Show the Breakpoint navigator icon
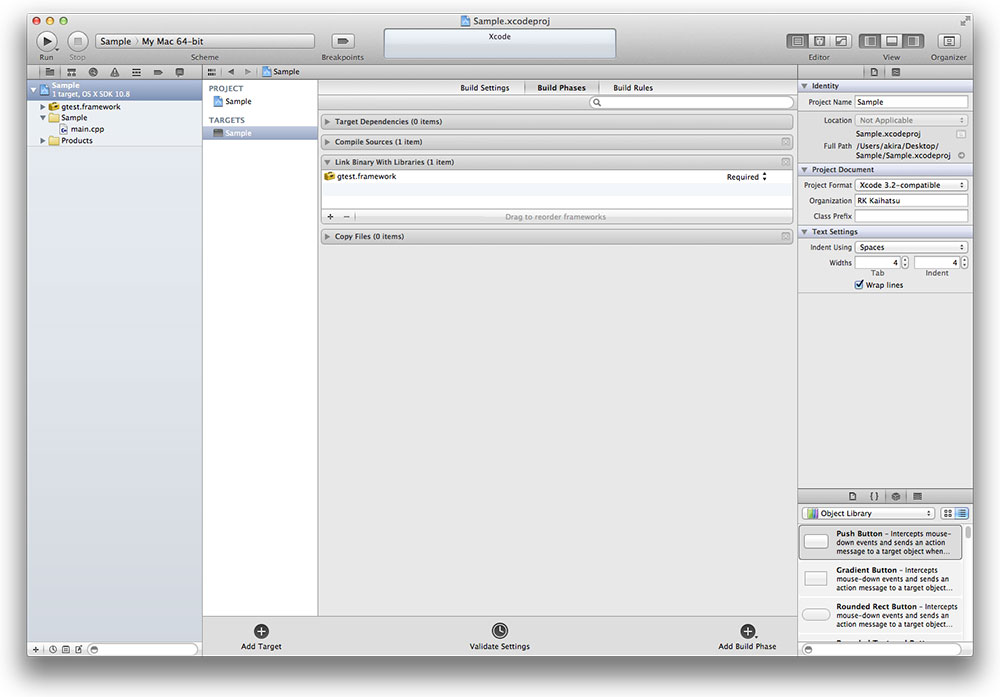The image size is (1000, 697). point(158,72)
